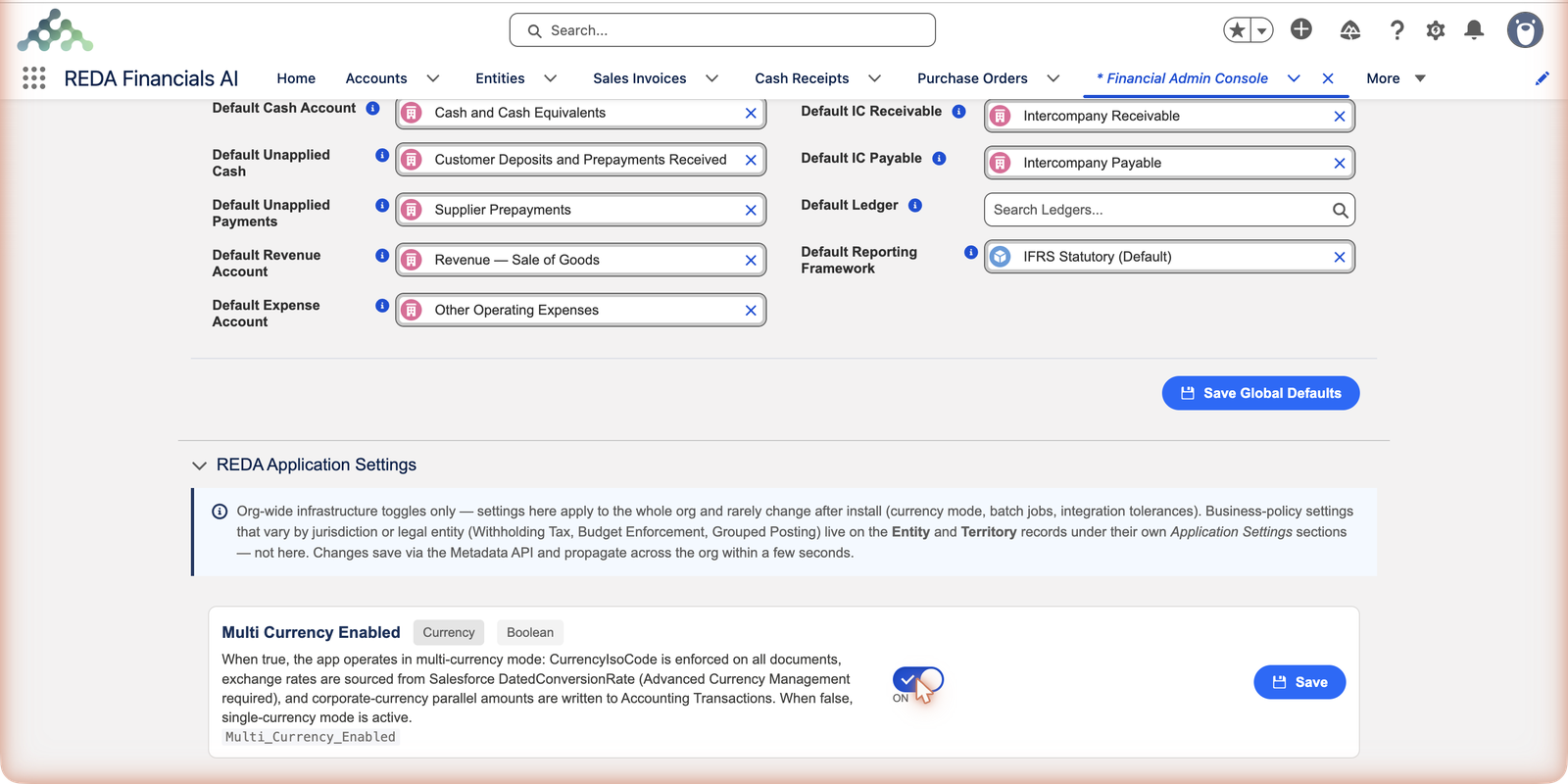Expand the Purchase Orders tab chevron
1568x784 pixels.
(1053, 78)
